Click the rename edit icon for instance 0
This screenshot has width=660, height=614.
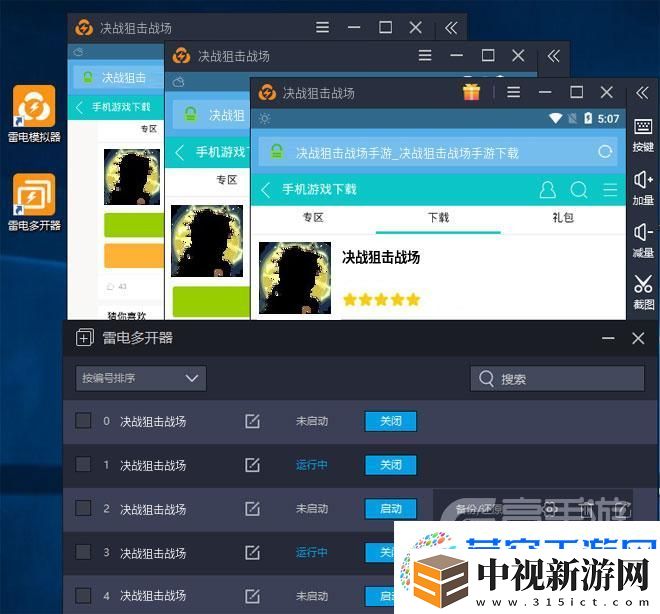click(252, 421)
